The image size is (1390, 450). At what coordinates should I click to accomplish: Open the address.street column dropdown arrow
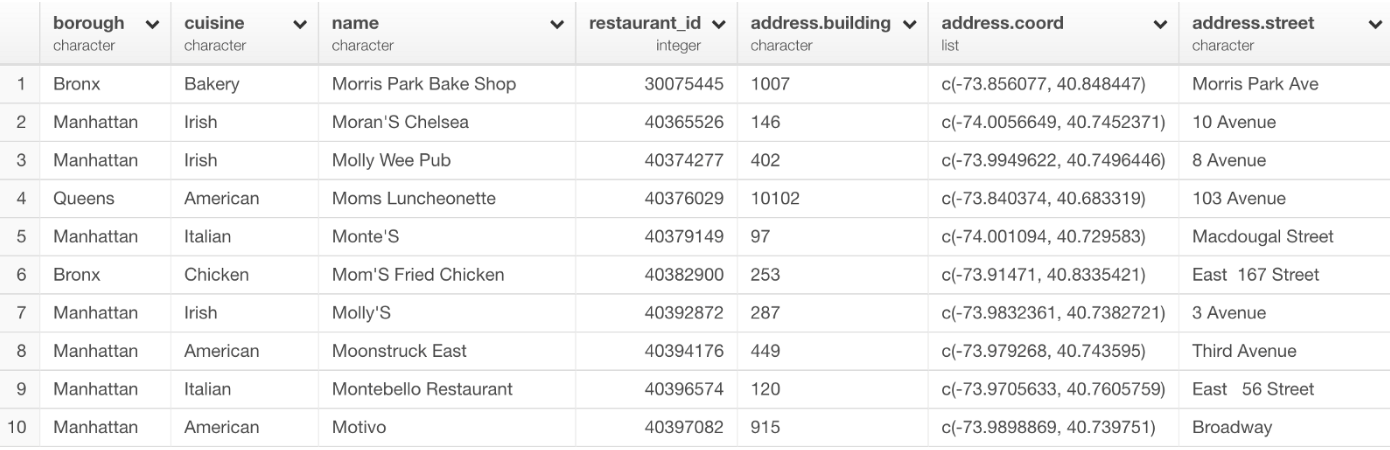[x=1374, y=24]
